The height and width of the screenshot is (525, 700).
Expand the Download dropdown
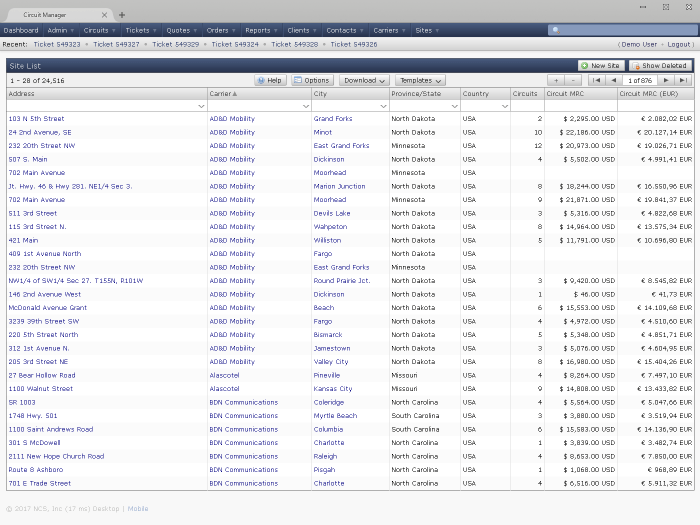coord(364,80)
